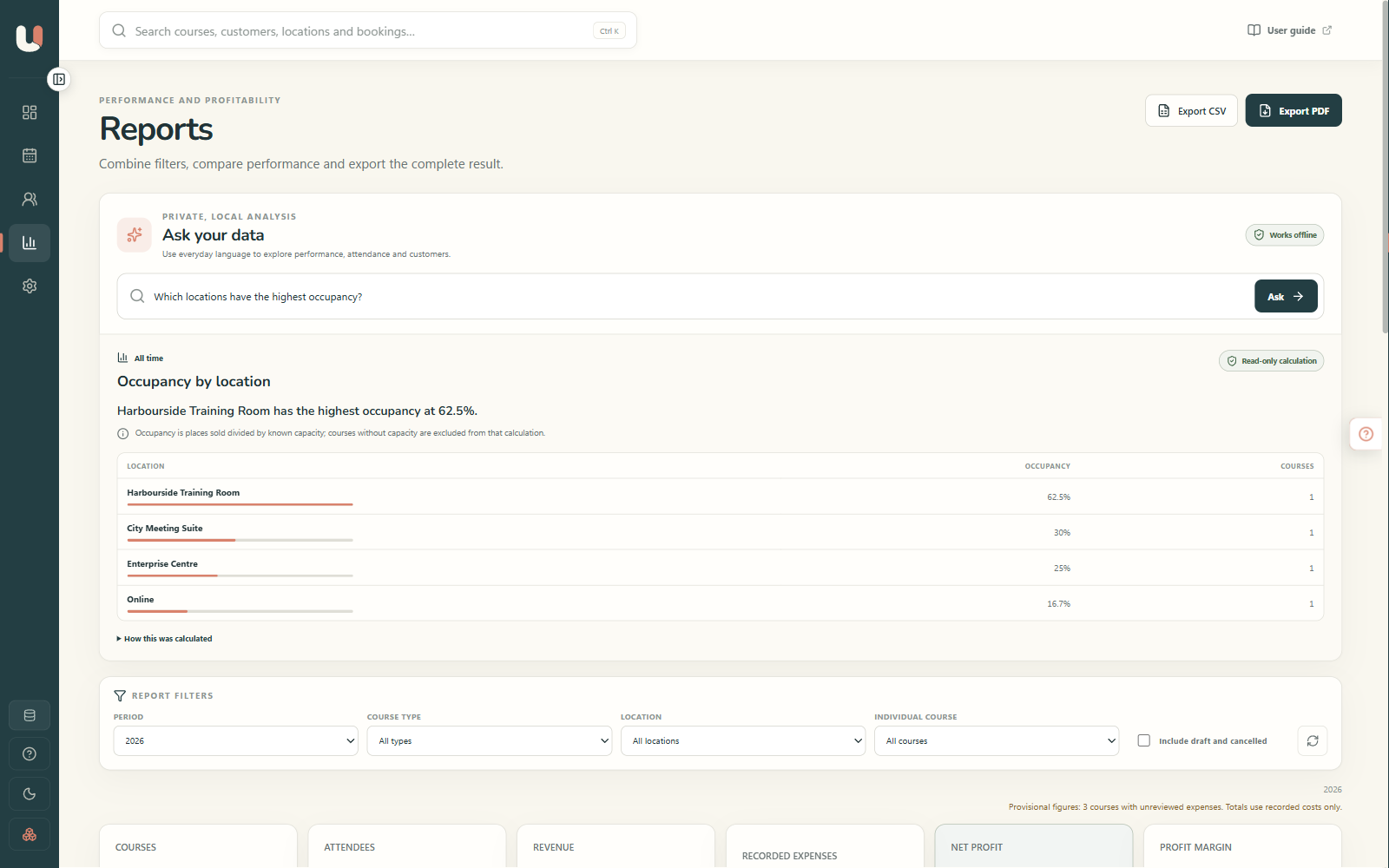Open the database icon in sidebar

pos(30,716)
